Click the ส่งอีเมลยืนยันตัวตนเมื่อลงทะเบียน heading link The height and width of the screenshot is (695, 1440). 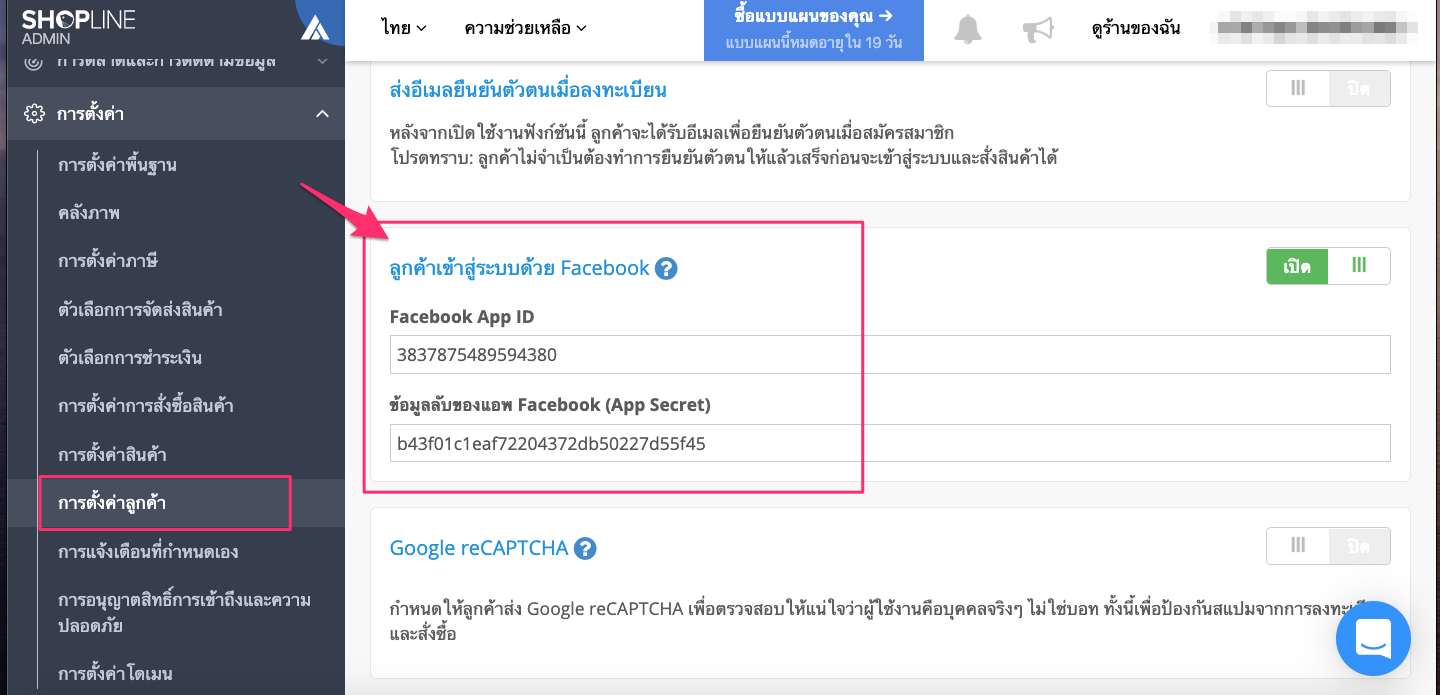click(x=528, y=90)
